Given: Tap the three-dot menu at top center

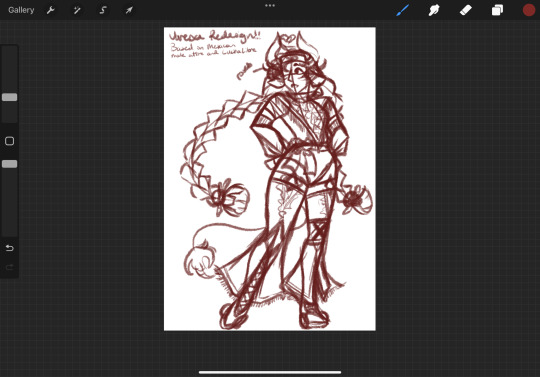Looking at the screenshot, I should coord(270,6).
